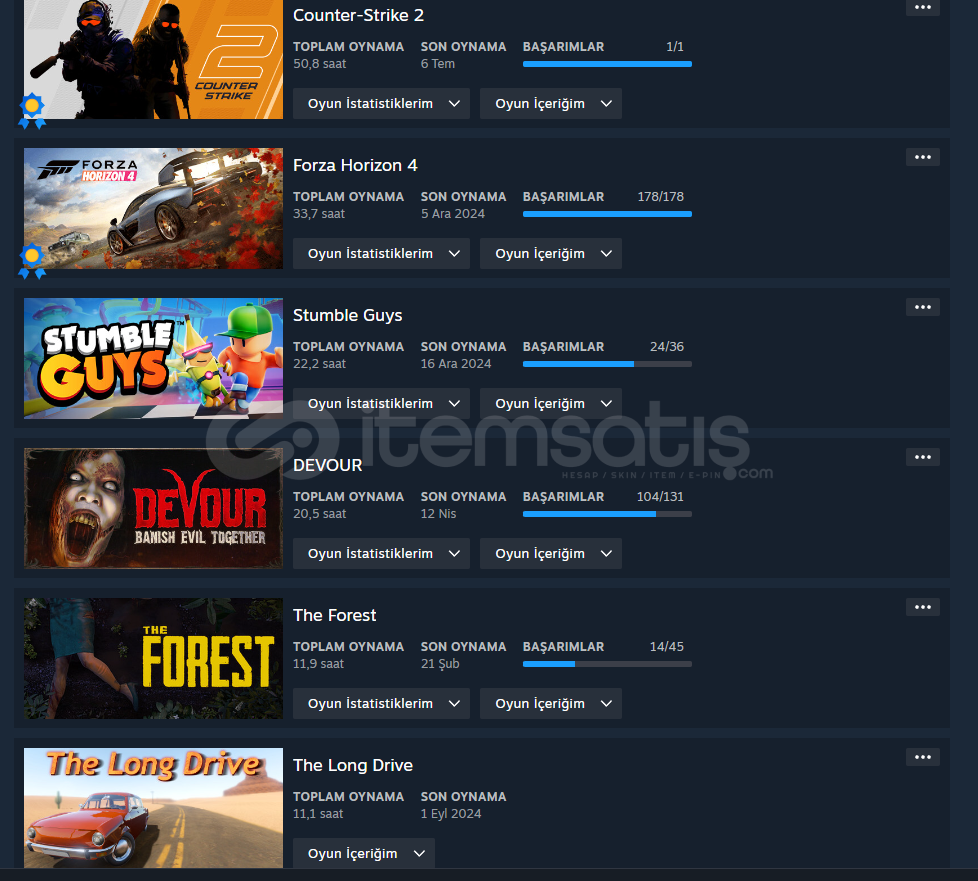Viewport: 978px width, 881px height.
Task: Open the three-dot menu for Stumble Guys
Action: point(922,307)
